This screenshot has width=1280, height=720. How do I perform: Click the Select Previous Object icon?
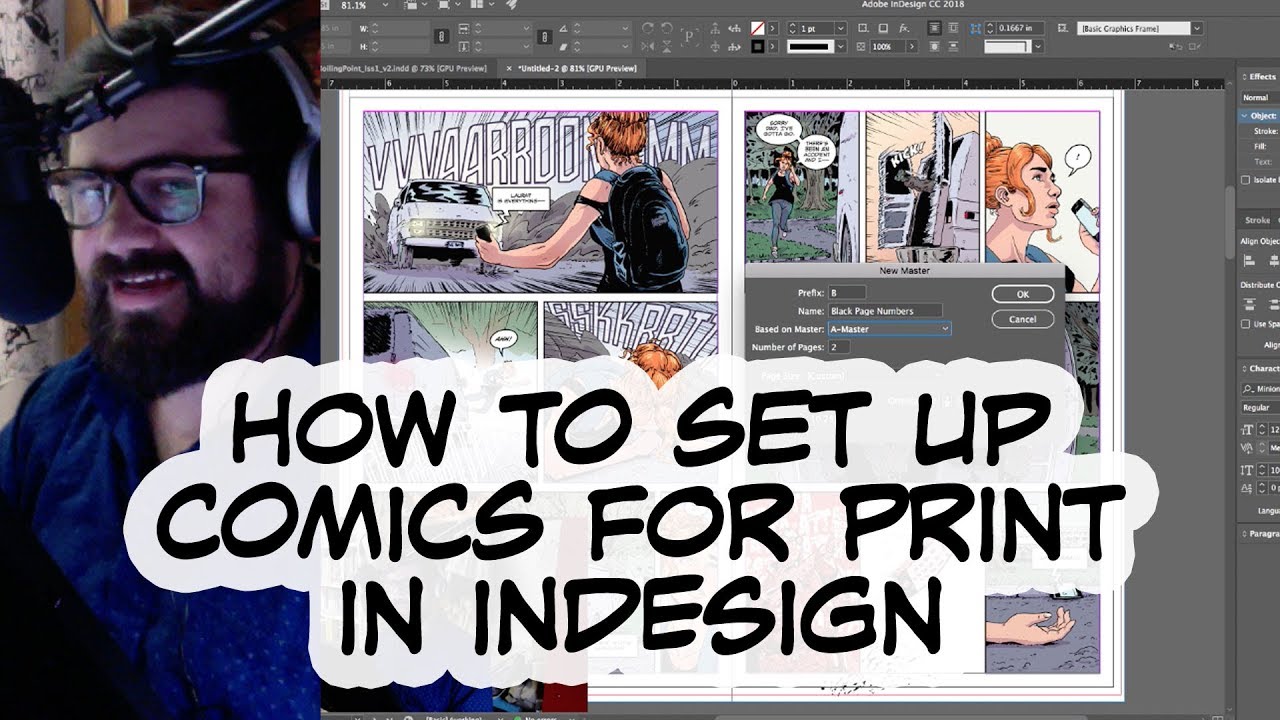point(734,28)
